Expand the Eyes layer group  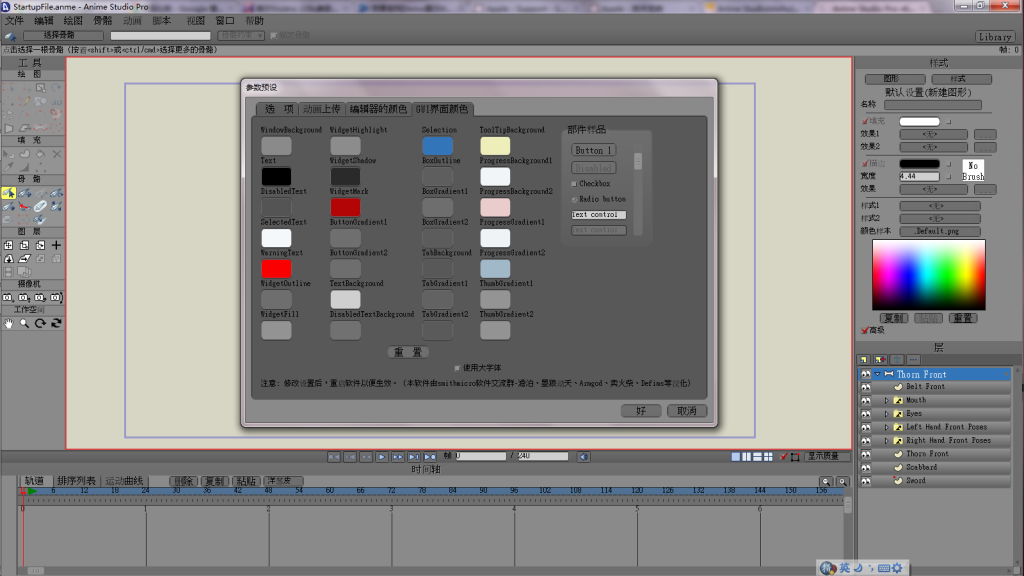click(x=886, y=414)
